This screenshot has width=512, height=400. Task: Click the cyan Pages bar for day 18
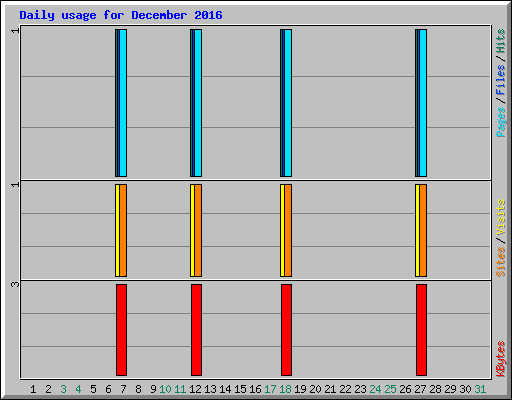point(288,103)
